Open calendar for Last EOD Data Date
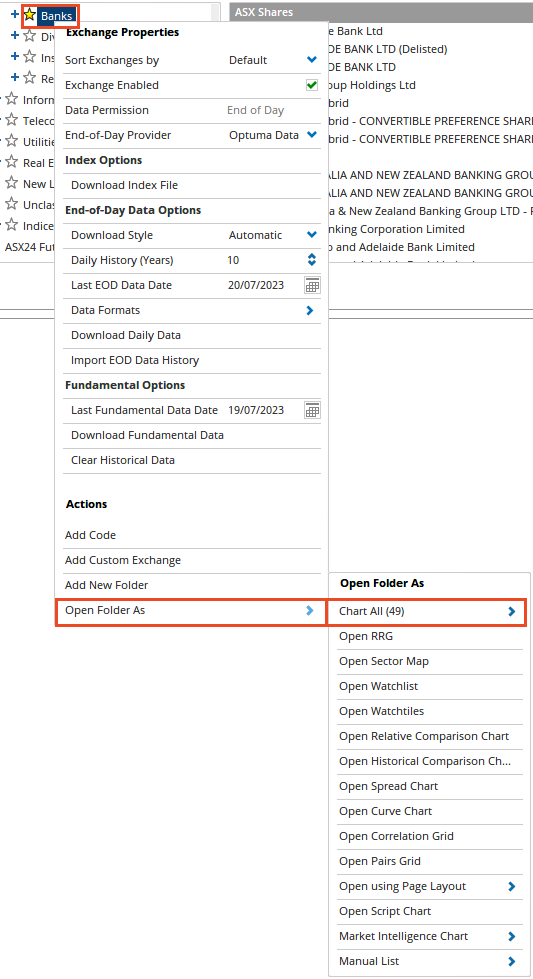Screen dimensions: 533x979 click(312, 285)
